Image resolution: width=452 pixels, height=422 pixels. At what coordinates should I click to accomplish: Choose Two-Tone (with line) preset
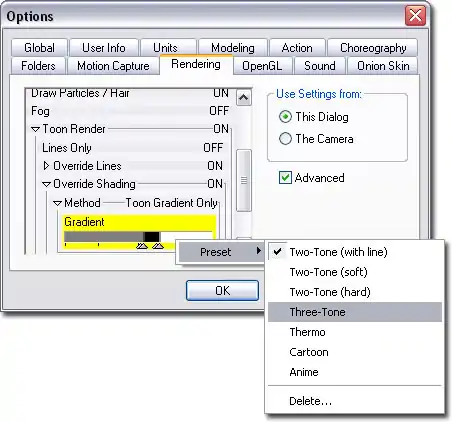[355, 252]
